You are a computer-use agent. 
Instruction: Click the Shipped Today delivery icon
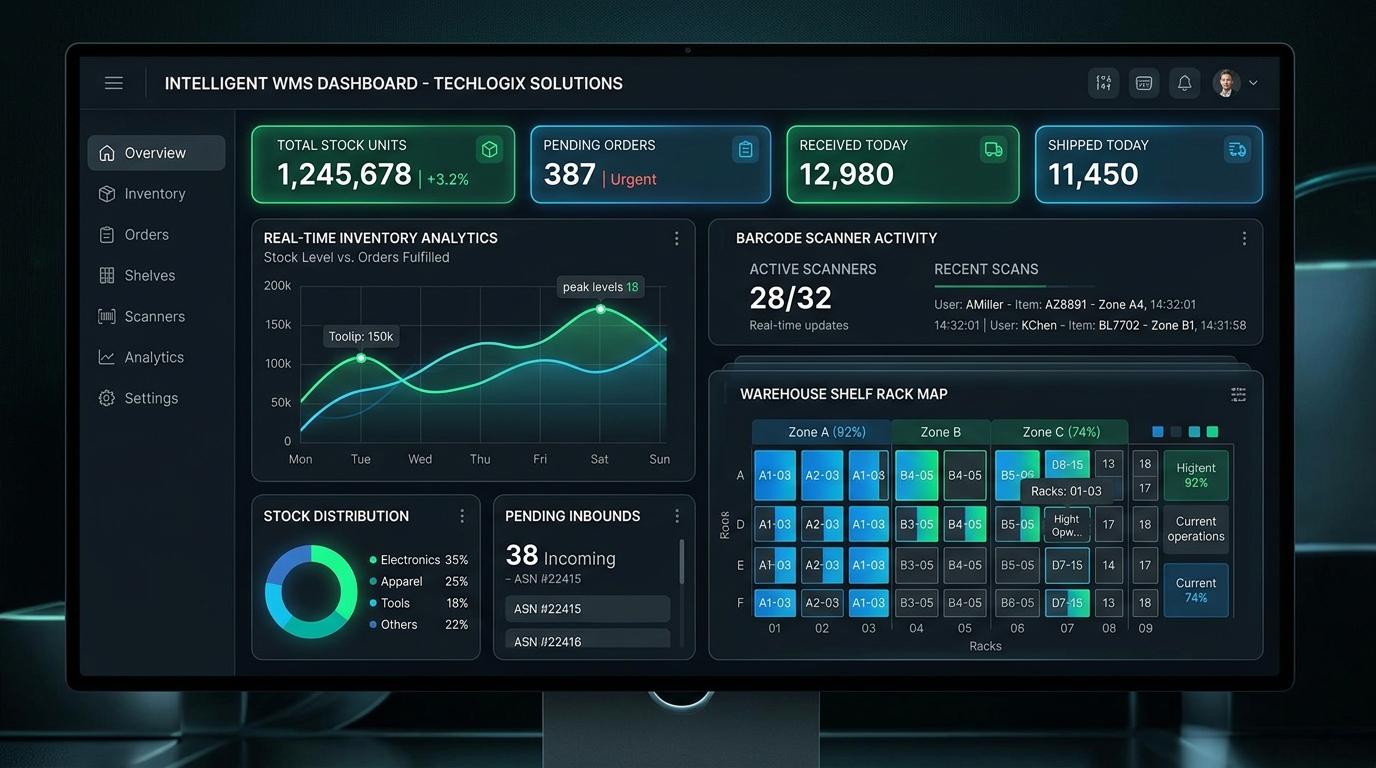tap(1237, 150)
